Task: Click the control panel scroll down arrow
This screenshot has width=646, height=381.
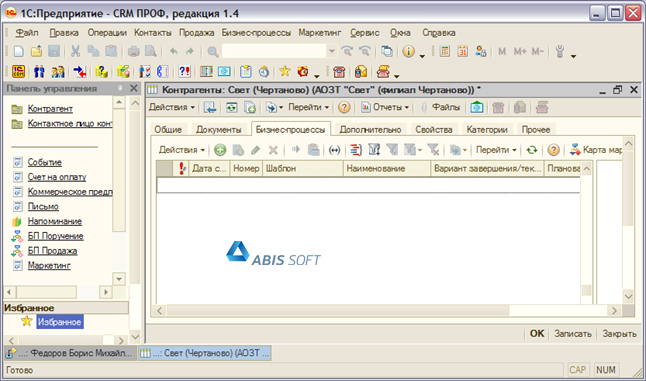Action: [119, 279]
